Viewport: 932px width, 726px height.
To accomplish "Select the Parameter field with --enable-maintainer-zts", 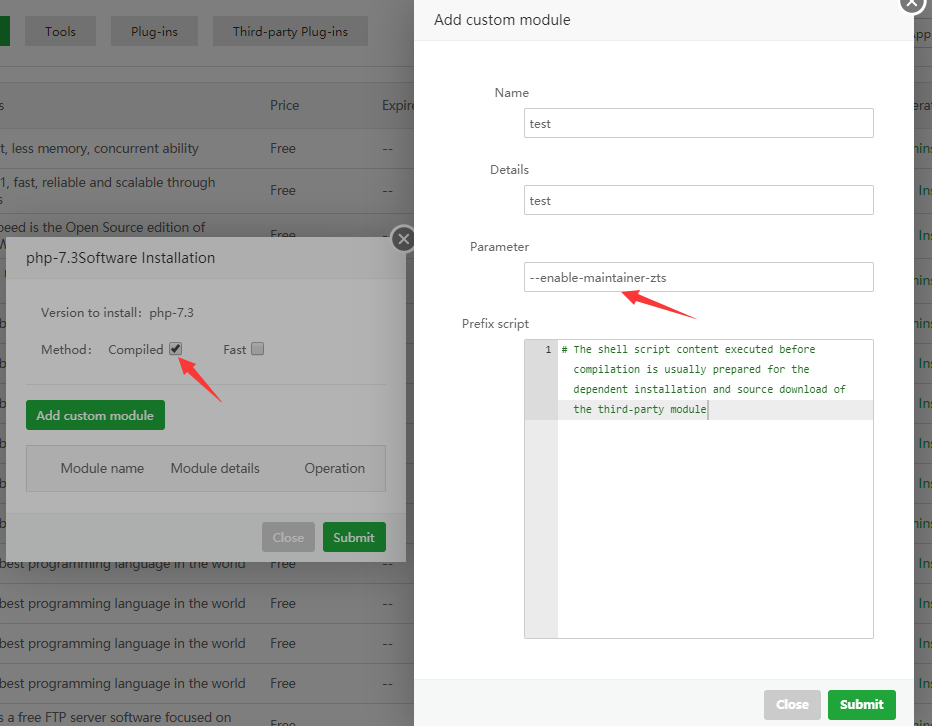I will [x=698, y=277].
